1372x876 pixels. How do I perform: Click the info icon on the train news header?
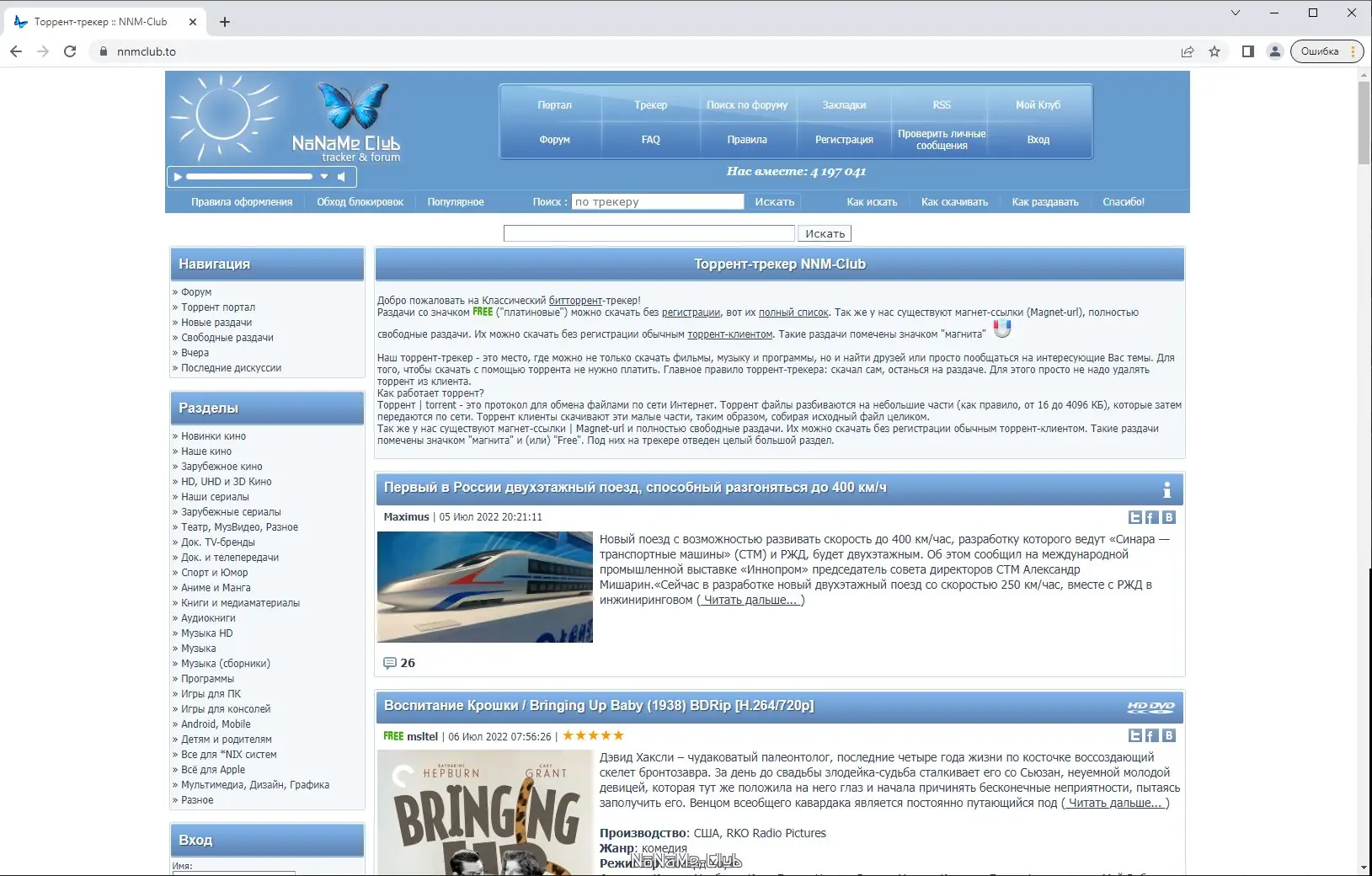[1166, 489]
